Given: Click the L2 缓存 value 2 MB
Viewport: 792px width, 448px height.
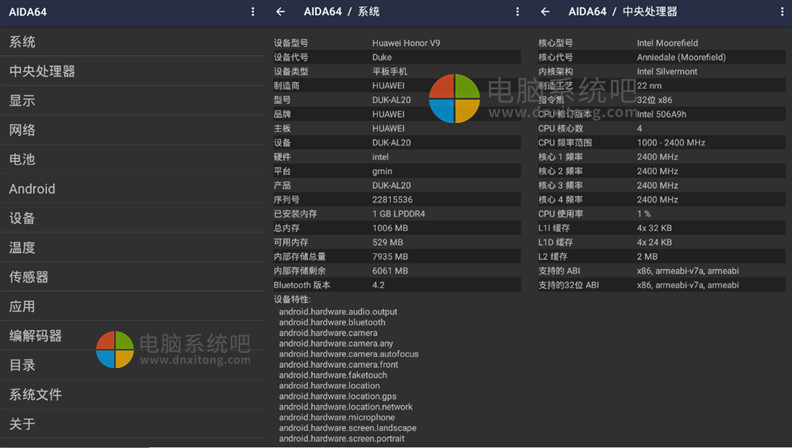Looking at the screenshot, I should (x=647, y=257).
